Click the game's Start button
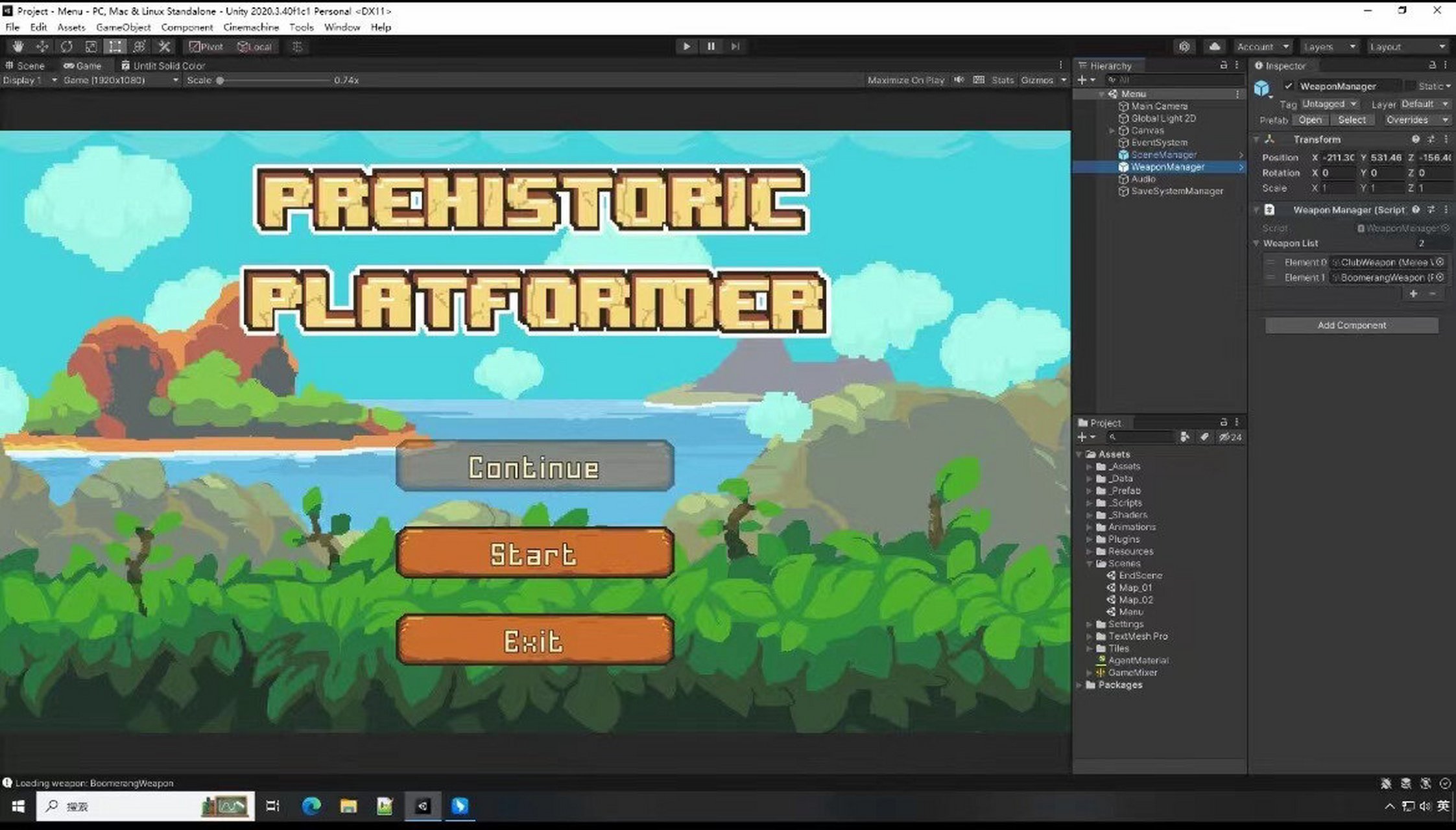The width and height of the screenshot is (1456, 830). coord(534,553)
